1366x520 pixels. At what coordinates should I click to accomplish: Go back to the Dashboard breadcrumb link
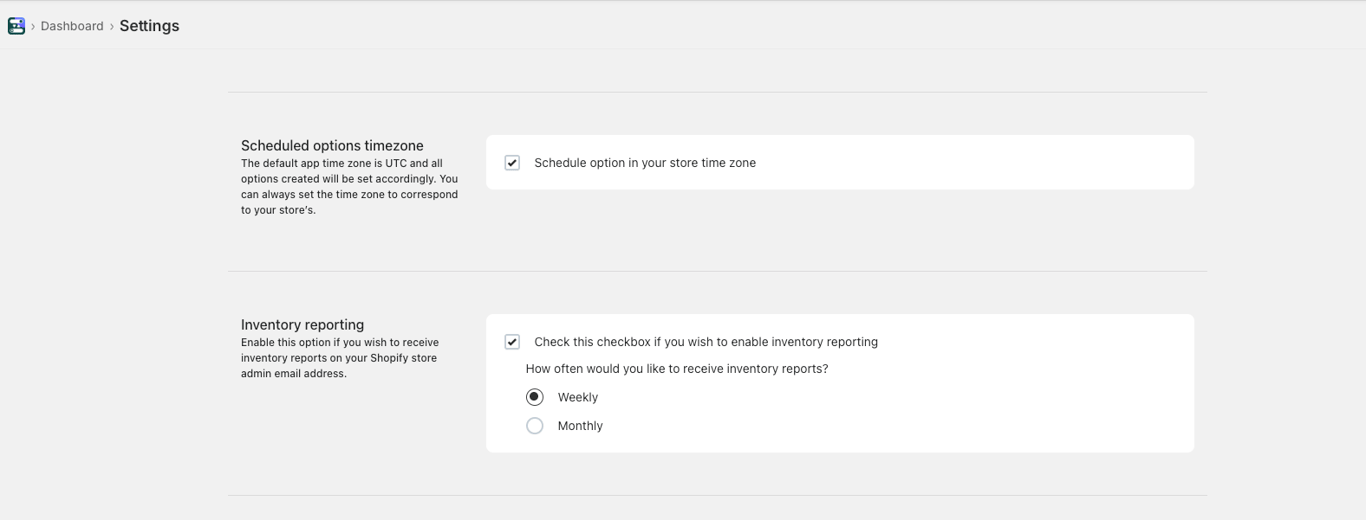point(72,26)
